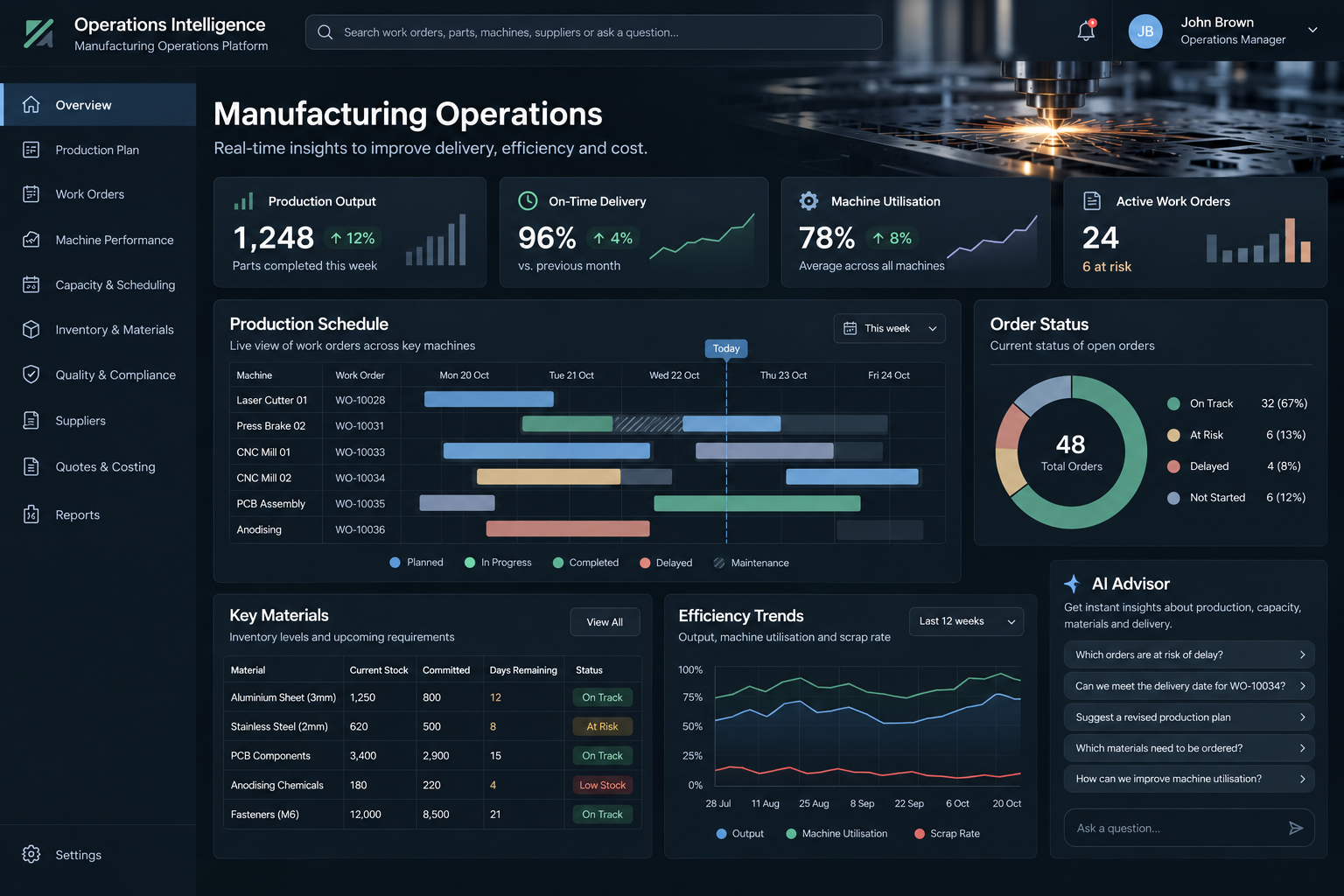Click 'How can we improve machine utilisation?'
The width and height of the screenshot is (1344, 896).
[1189, 779]
